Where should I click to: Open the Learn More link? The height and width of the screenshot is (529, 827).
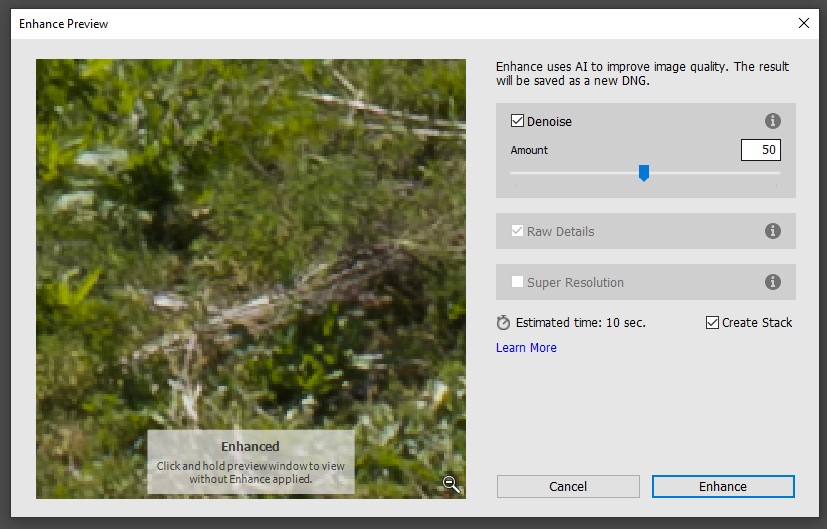(526, 348)
